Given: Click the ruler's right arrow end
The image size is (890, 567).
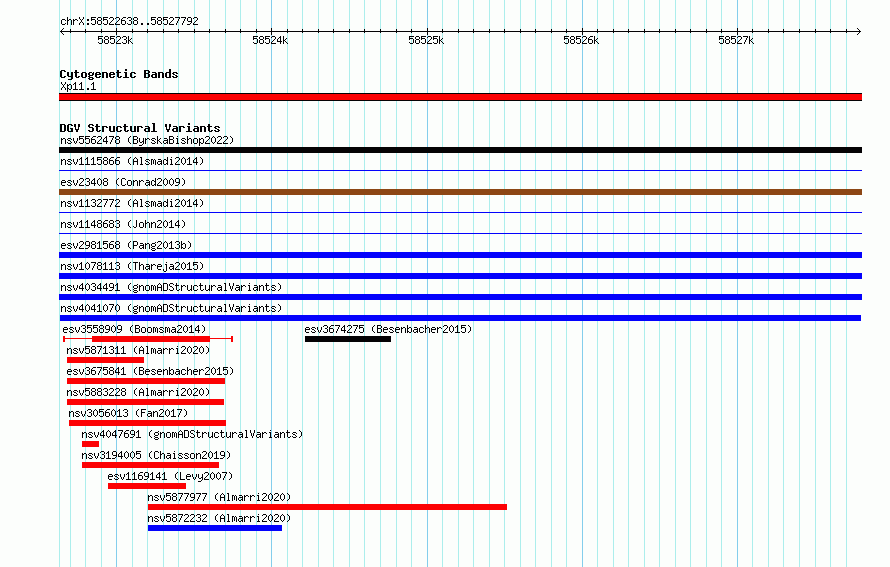Looking at the screenshot, I should [x=858, y=31].
